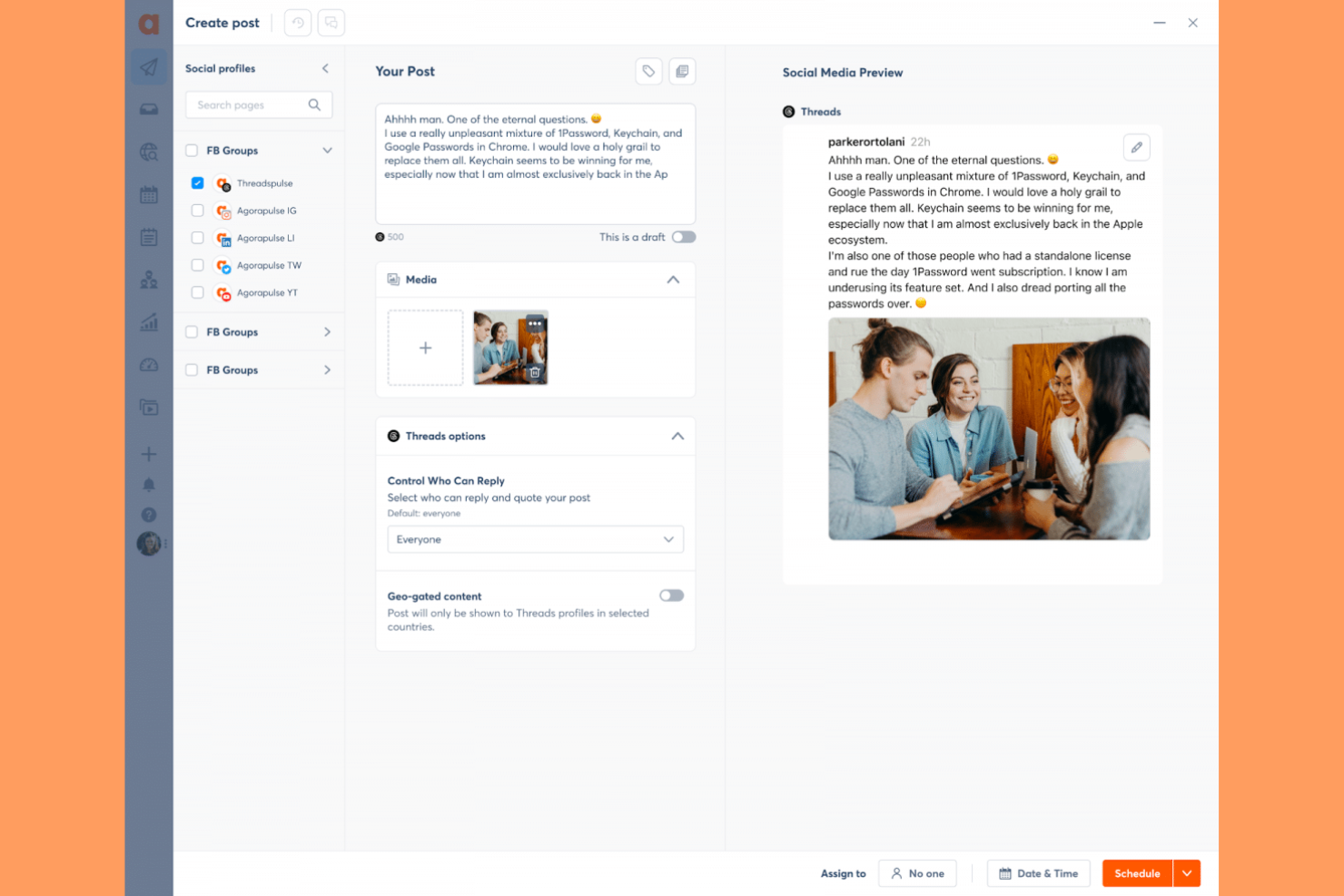Screen dimensions: 1344x896
Task: Open the Analytics chart icon
Action: click(148, 322)
